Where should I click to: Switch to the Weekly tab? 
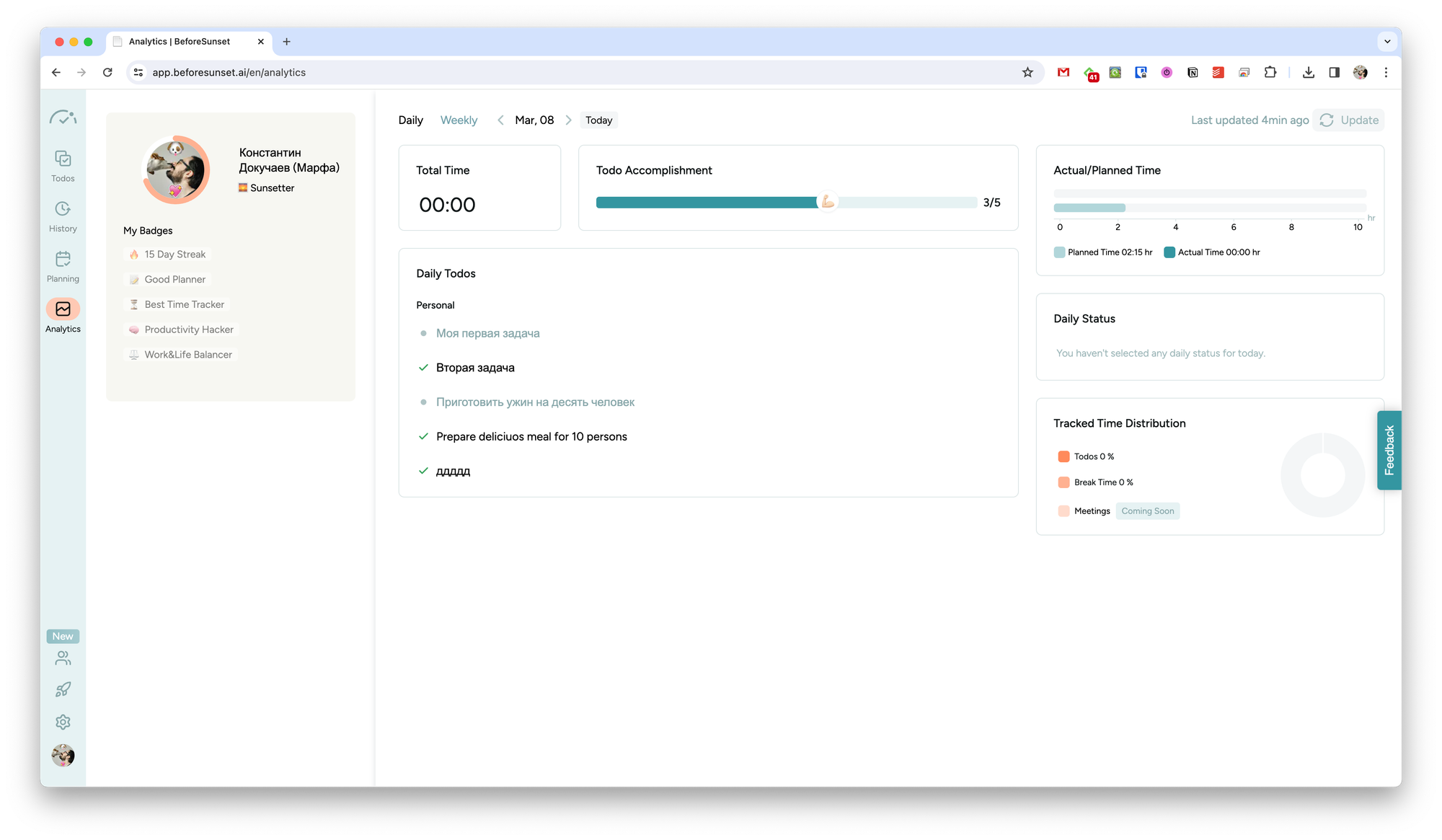point(459,120)
